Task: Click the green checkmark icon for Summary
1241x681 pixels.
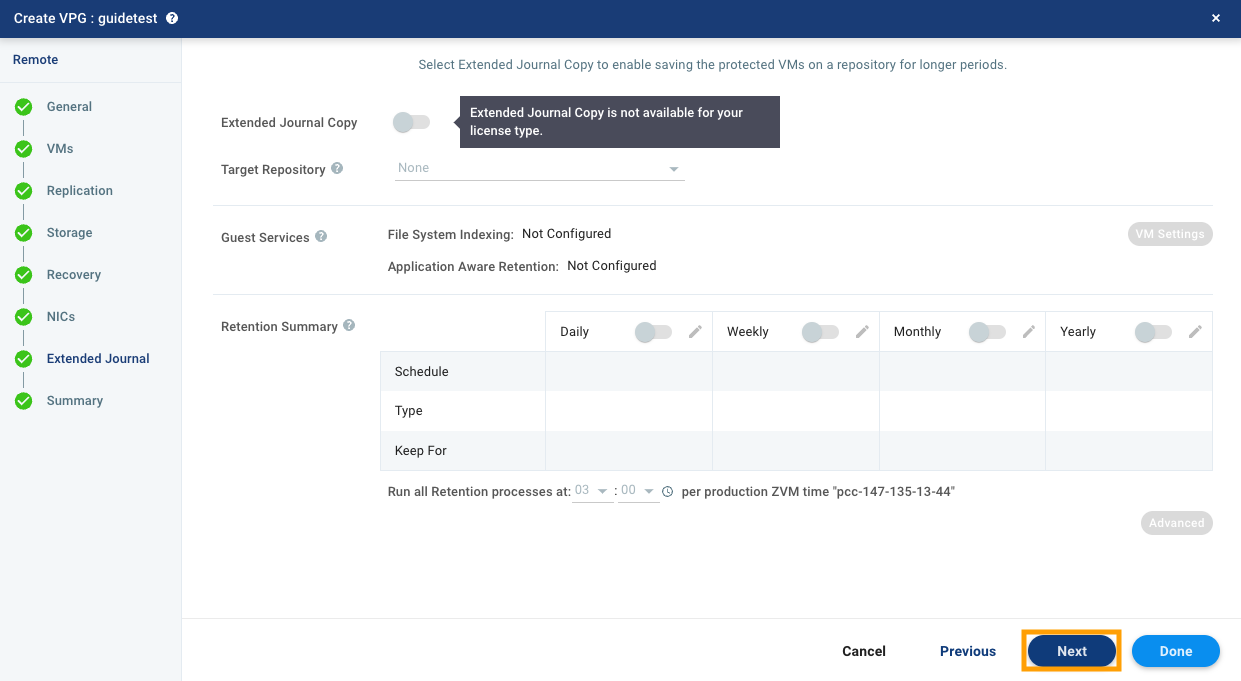Action: [24, 401]
